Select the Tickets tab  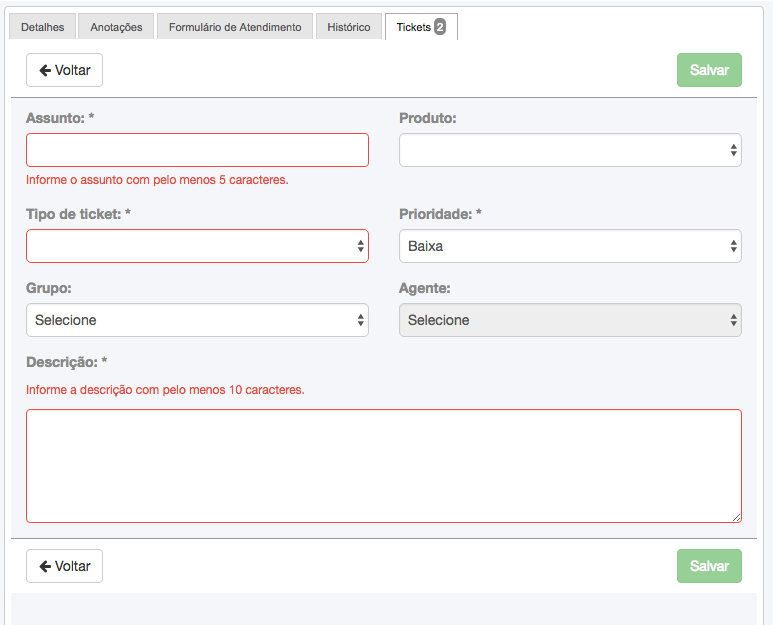[x=421, y=27]
